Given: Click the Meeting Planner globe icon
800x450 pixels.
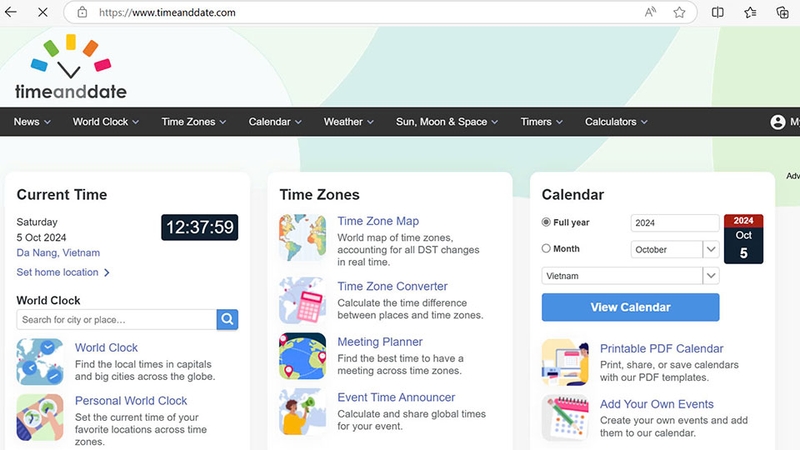Looking at the screenshot, I should [x=303, y=356].
